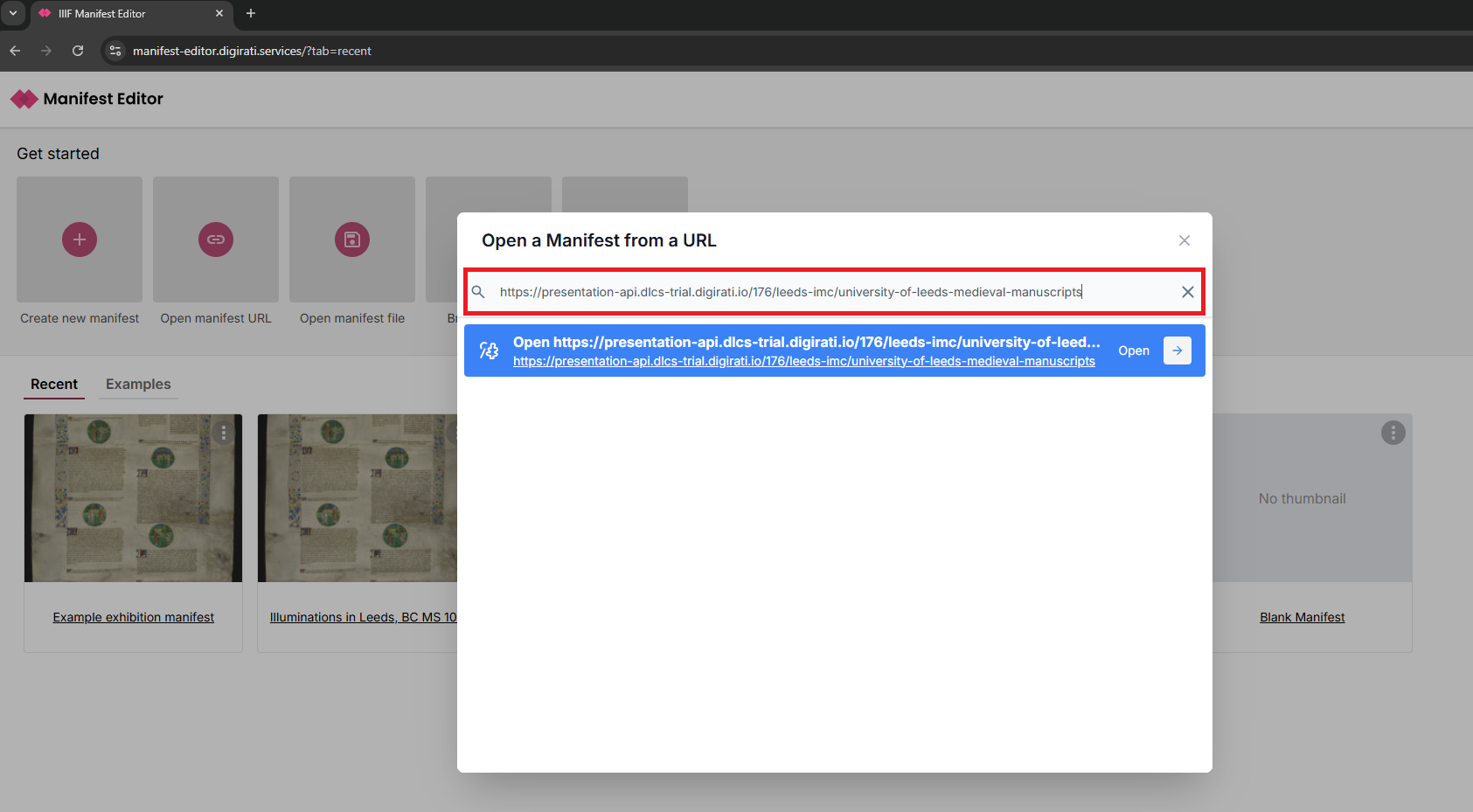Click the Open manifest URL link icon

(x=216, y=239)
